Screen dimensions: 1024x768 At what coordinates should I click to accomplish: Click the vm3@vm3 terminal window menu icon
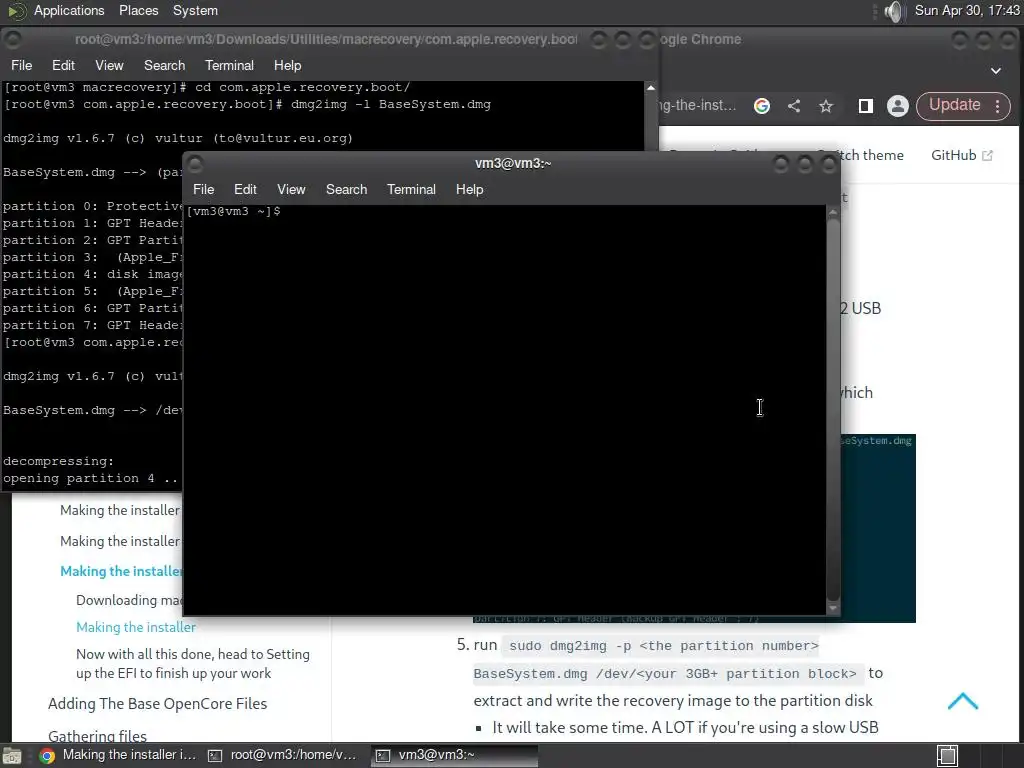[x=195, y=164]
